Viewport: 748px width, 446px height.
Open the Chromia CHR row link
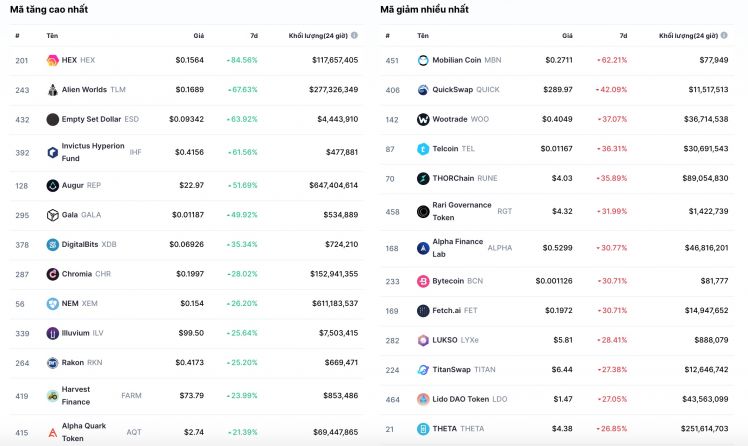186,274
